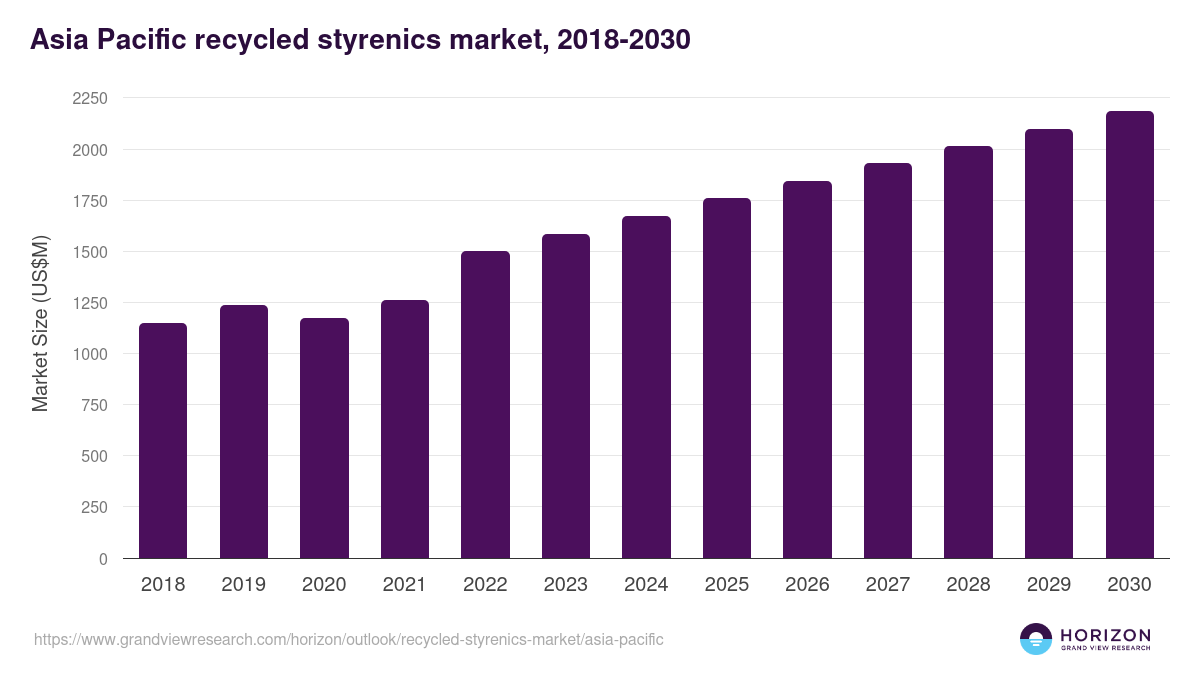Click the Grand View Research tagline
The image size is (1200, 675).
click(x=1105, y=648)
